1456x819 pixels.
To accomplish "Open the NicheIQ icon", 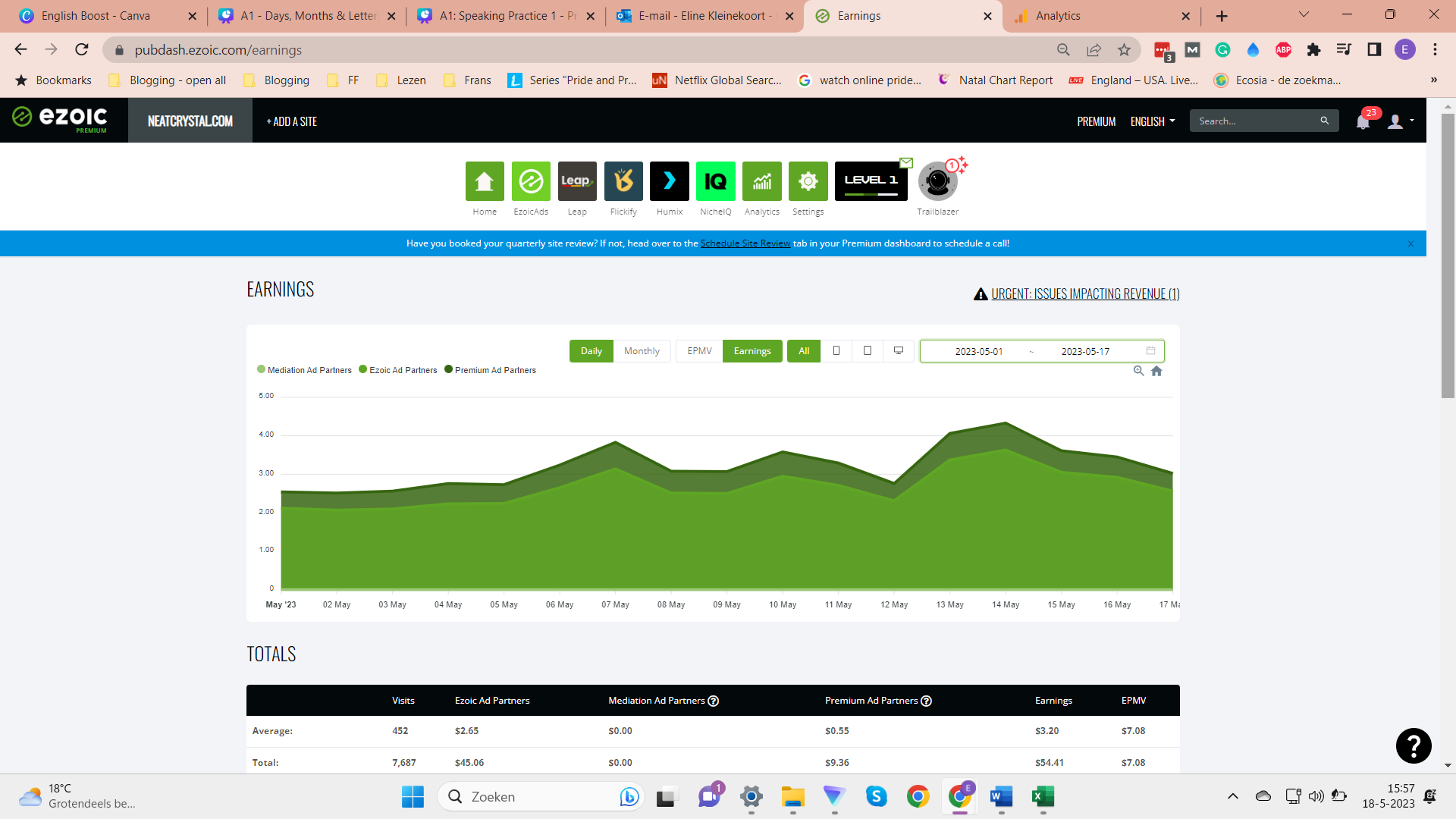I will (x=716, y=180).
